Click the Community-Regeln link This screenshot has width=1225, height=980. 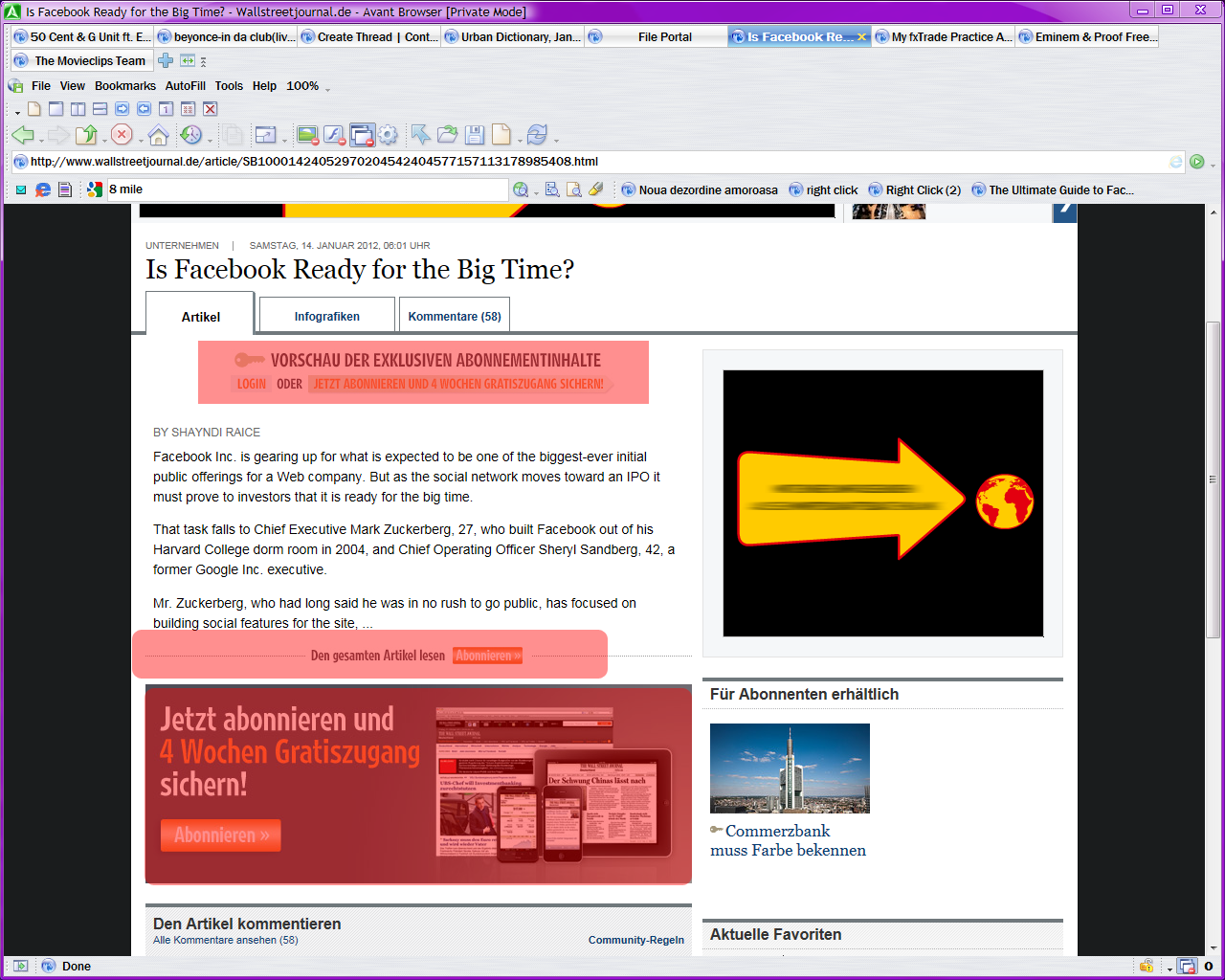tap(636, 940)
